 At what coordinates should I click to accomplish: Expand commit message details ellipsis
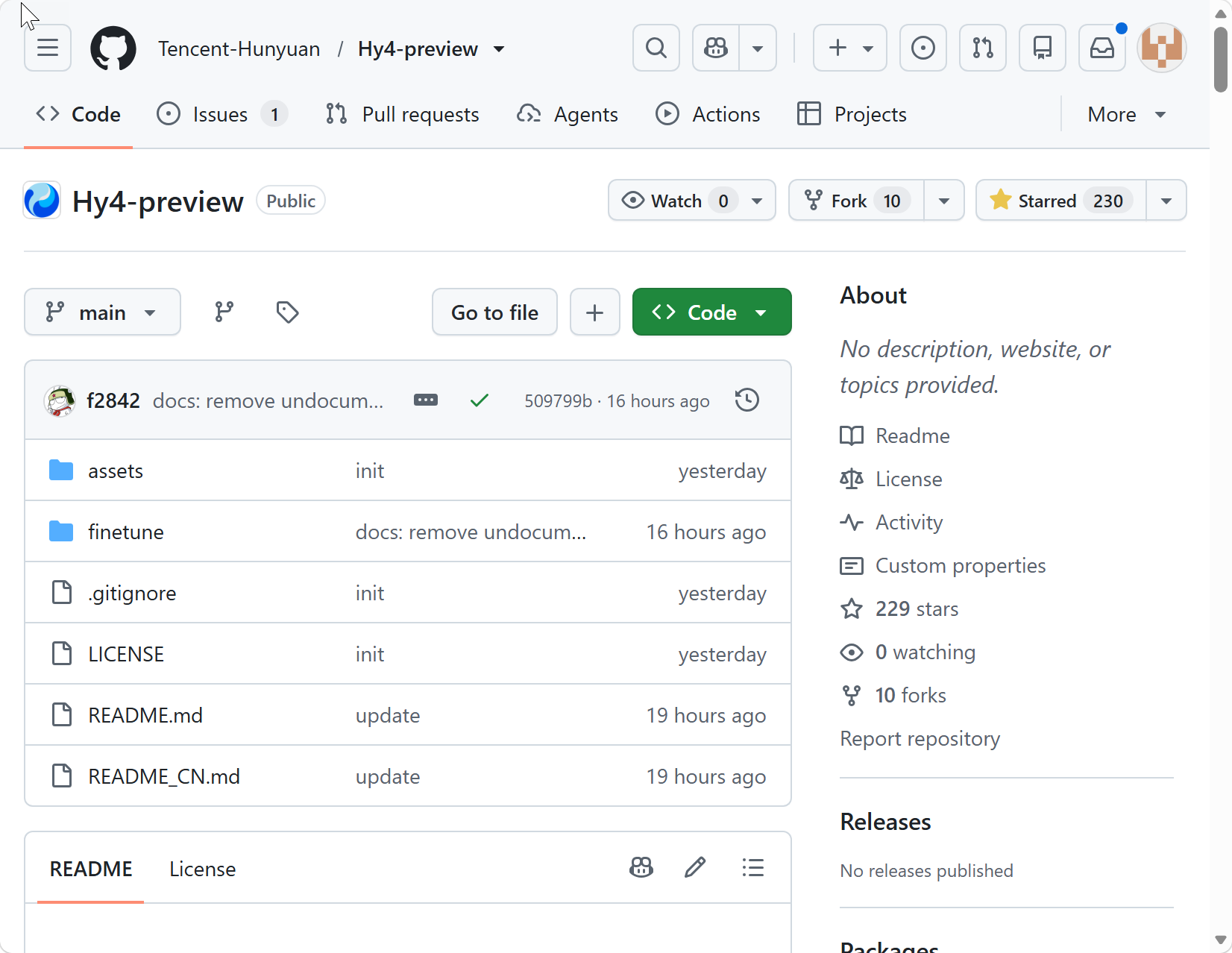click(x=426, y=400)
